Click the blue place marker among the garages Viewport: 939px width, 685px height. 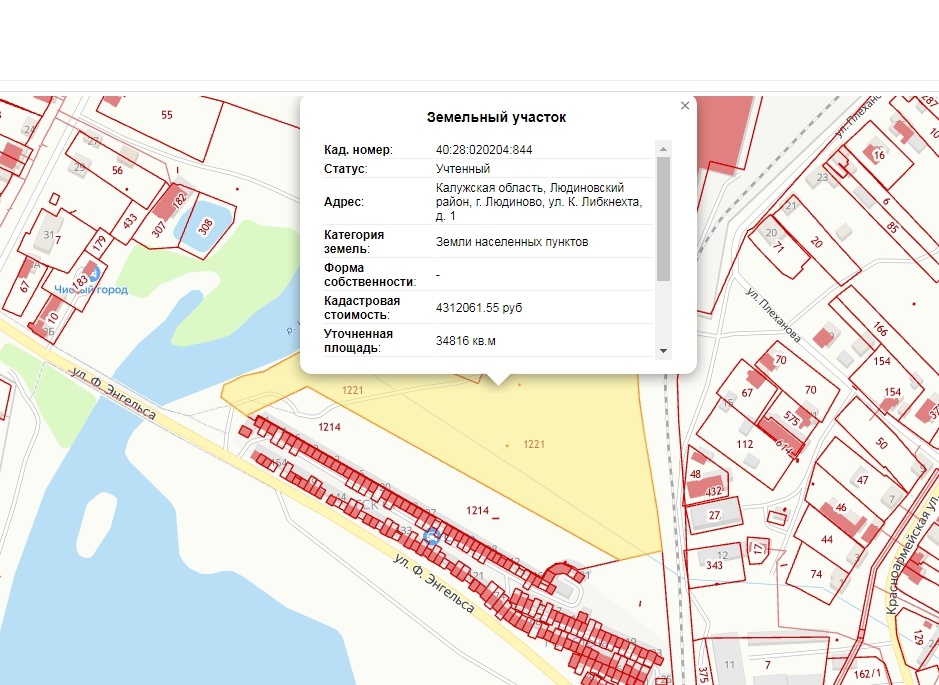point(431,535)
